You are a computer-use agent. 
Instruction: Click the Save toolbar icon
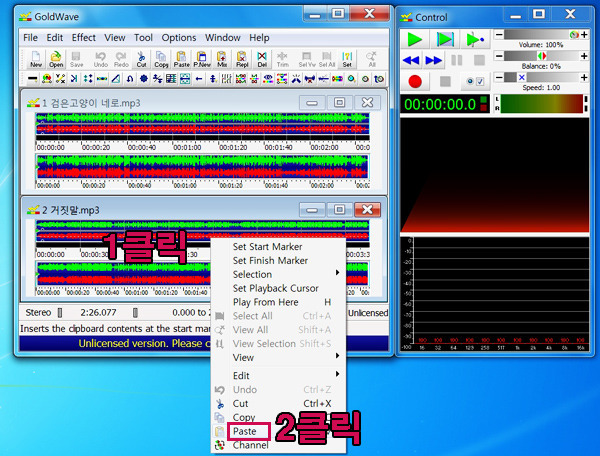click(77, 59)
